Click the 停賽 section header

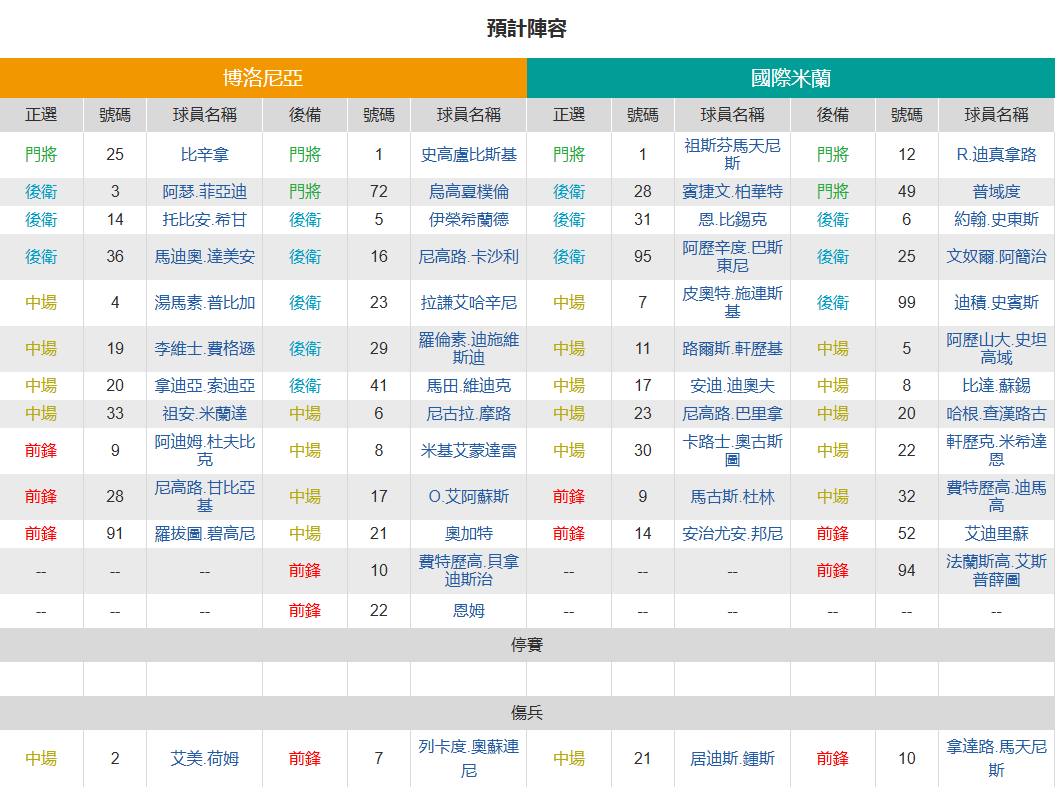[527, 645]
